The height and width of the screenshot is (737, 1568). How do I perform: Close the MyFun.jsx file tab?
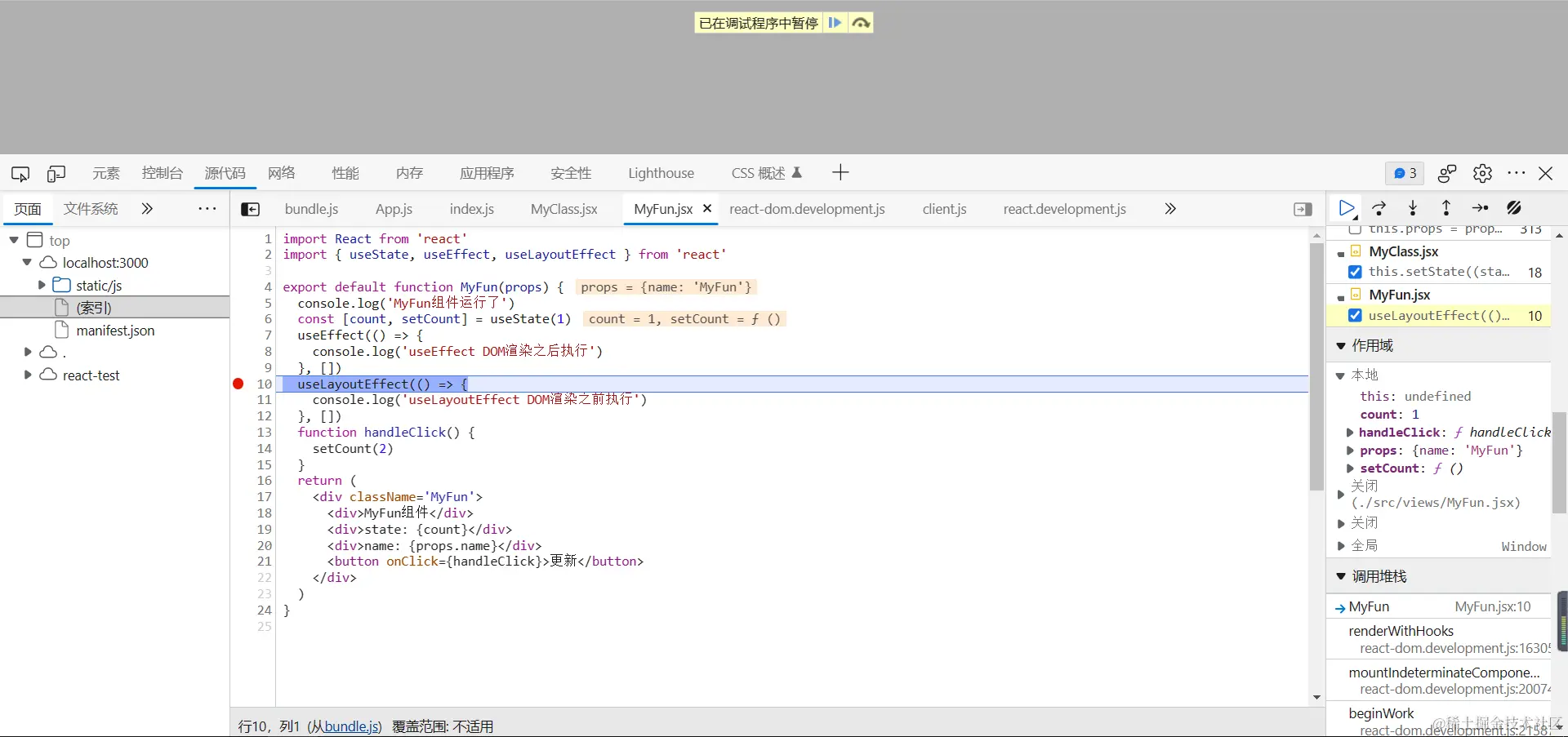coord(707,208)
